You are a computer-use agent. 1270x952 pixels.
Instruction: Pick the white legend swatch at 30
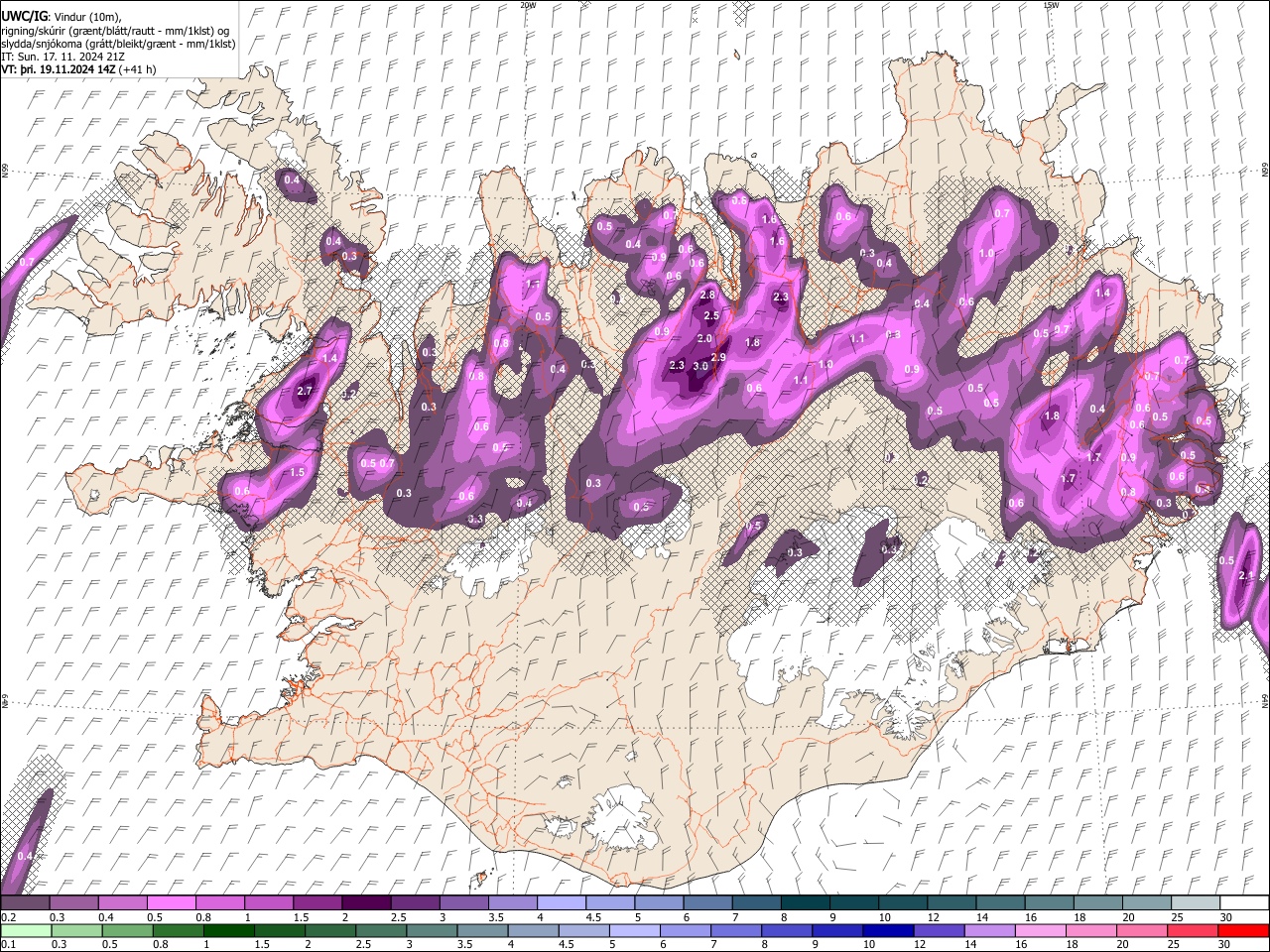[x=1242, y=902]
